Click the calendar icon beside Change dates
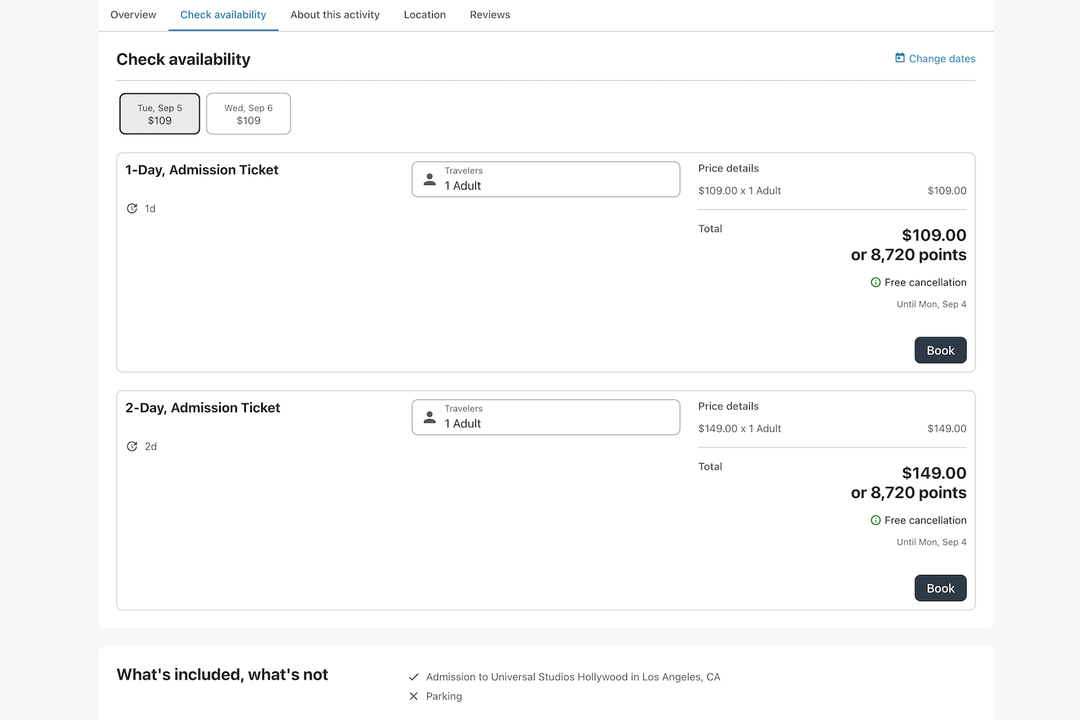This screenshot has height=720, width=1080. point(900,58)
